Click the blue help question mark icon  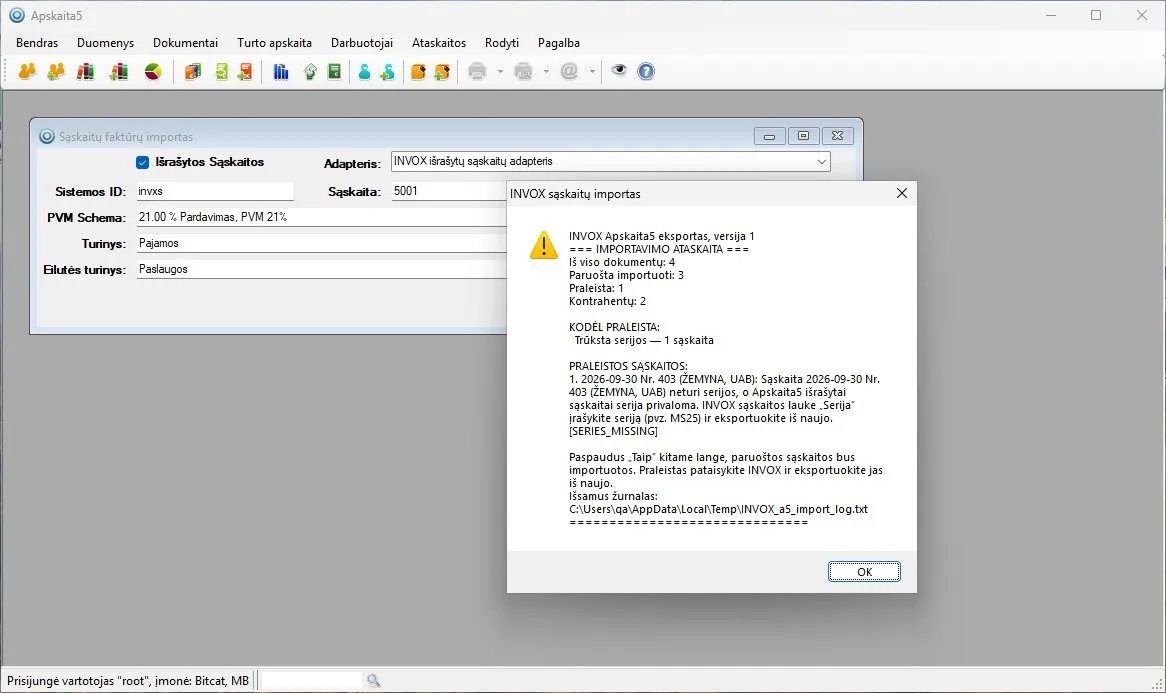[646, 71]
